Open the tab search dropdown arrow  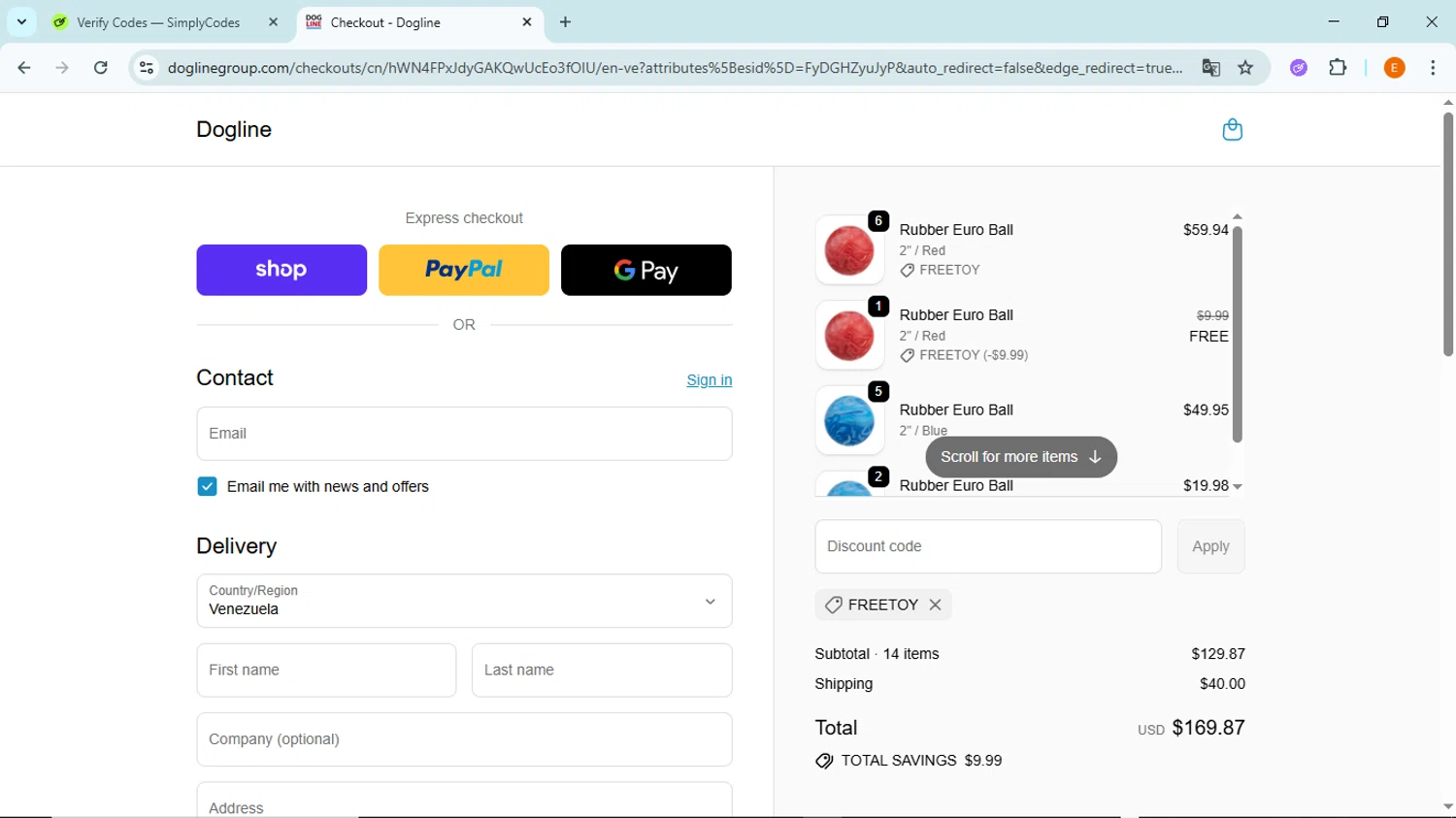[21, 21]
